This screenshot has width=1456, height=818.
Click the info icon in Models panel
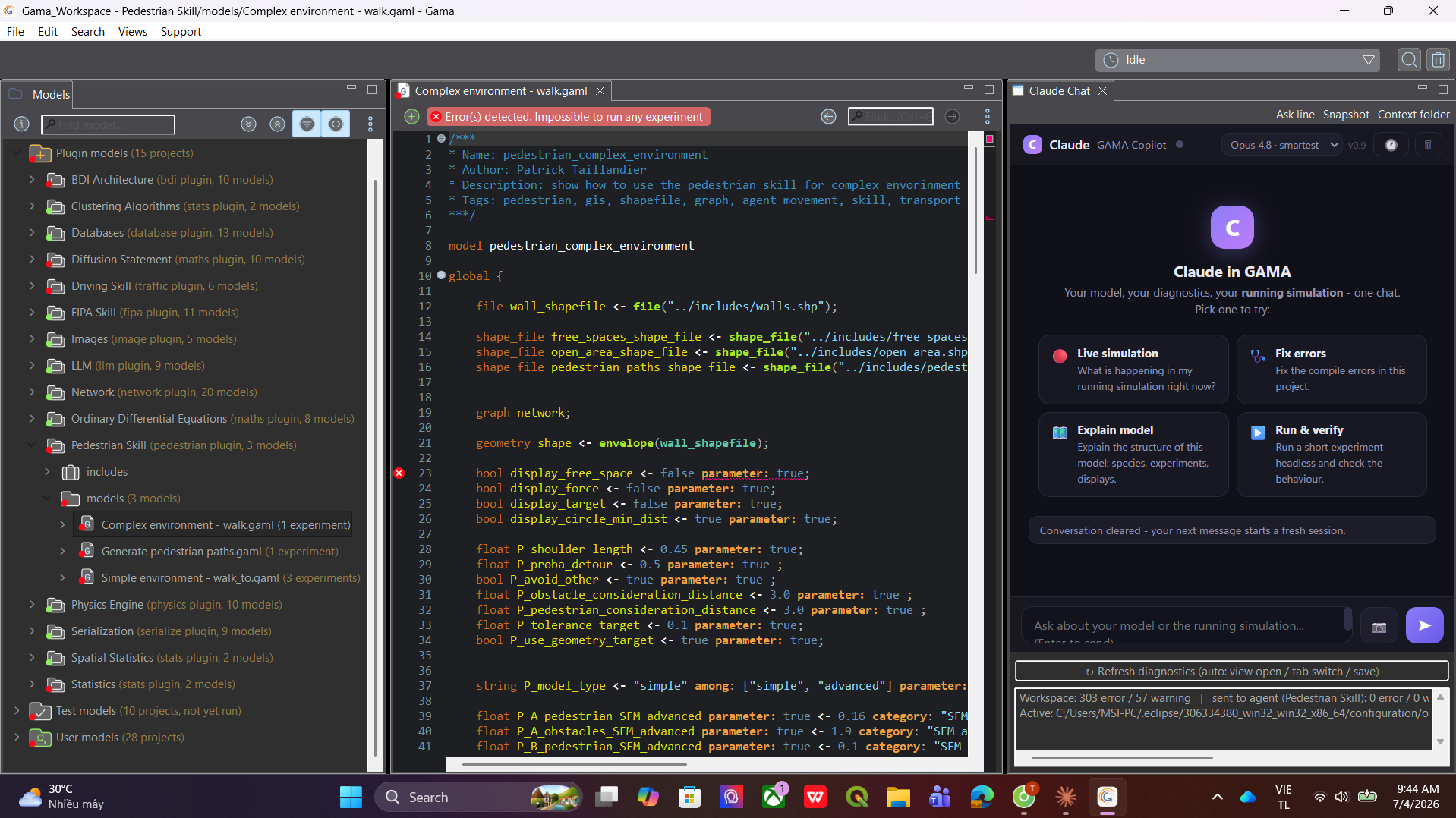(22, 124)
